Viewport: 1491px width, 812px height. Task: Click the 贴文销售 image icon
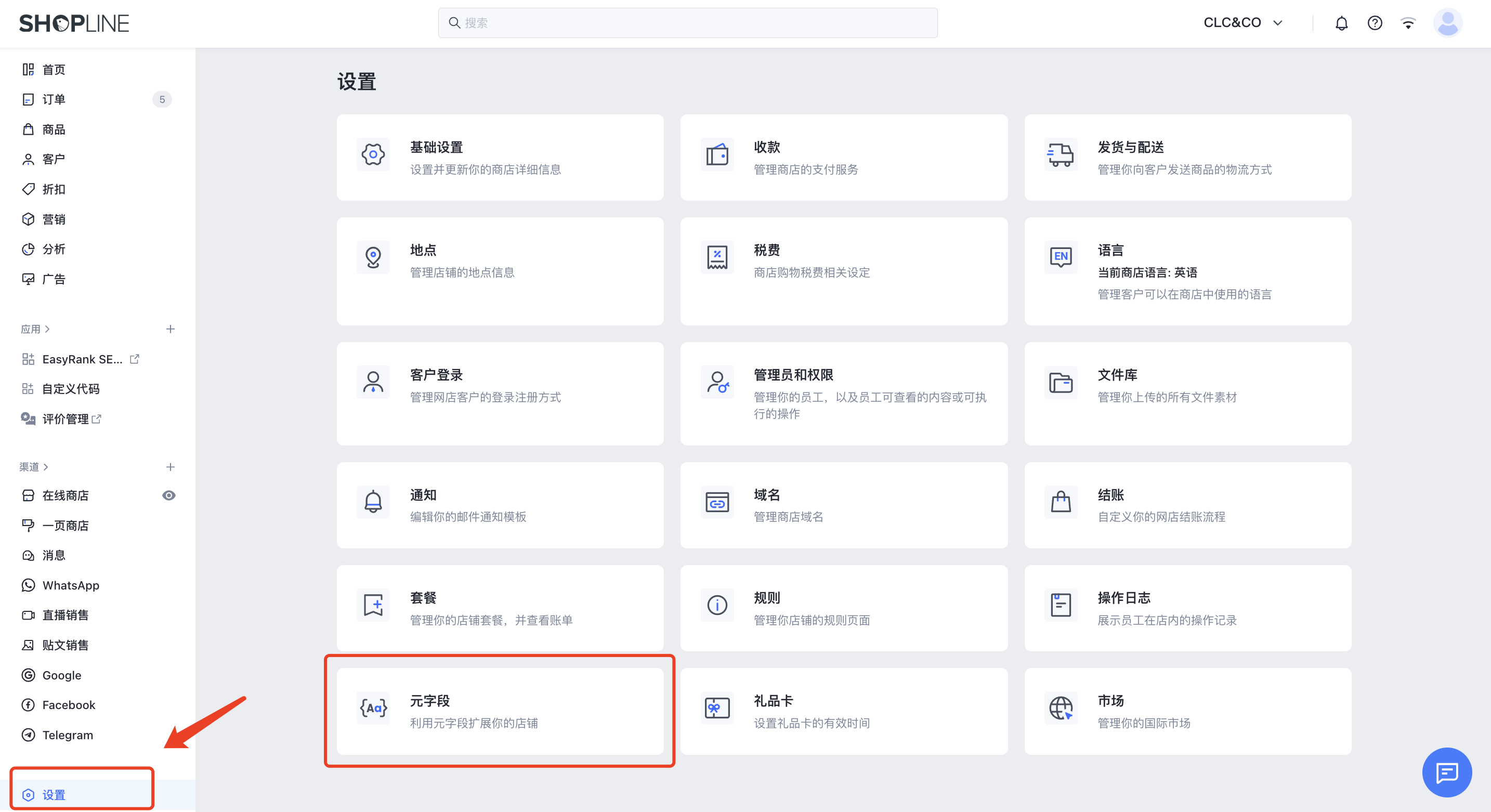(x=28, y=645)
